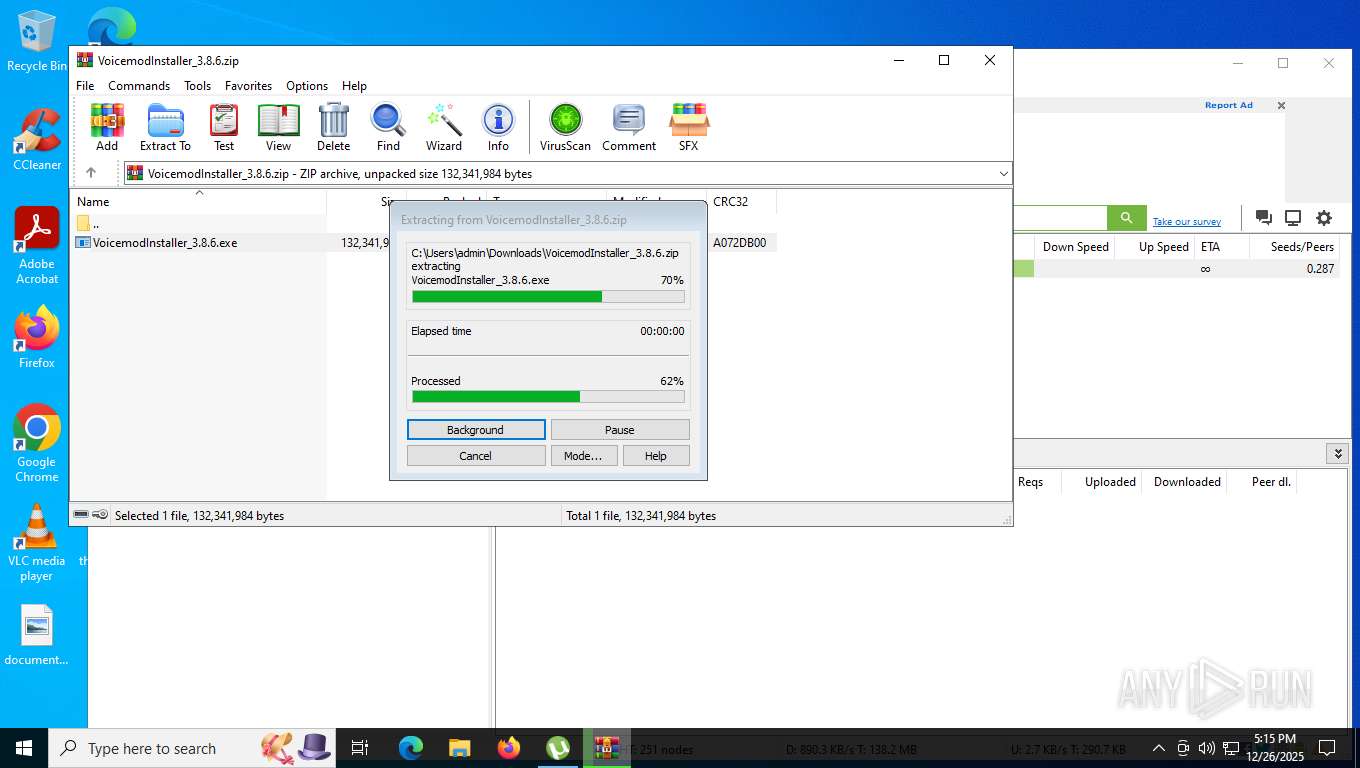Image resolution: width=1360 pixels, height=768 pixels.
Task: Open the Help menu in WinRAR
Action: [354, 86]
